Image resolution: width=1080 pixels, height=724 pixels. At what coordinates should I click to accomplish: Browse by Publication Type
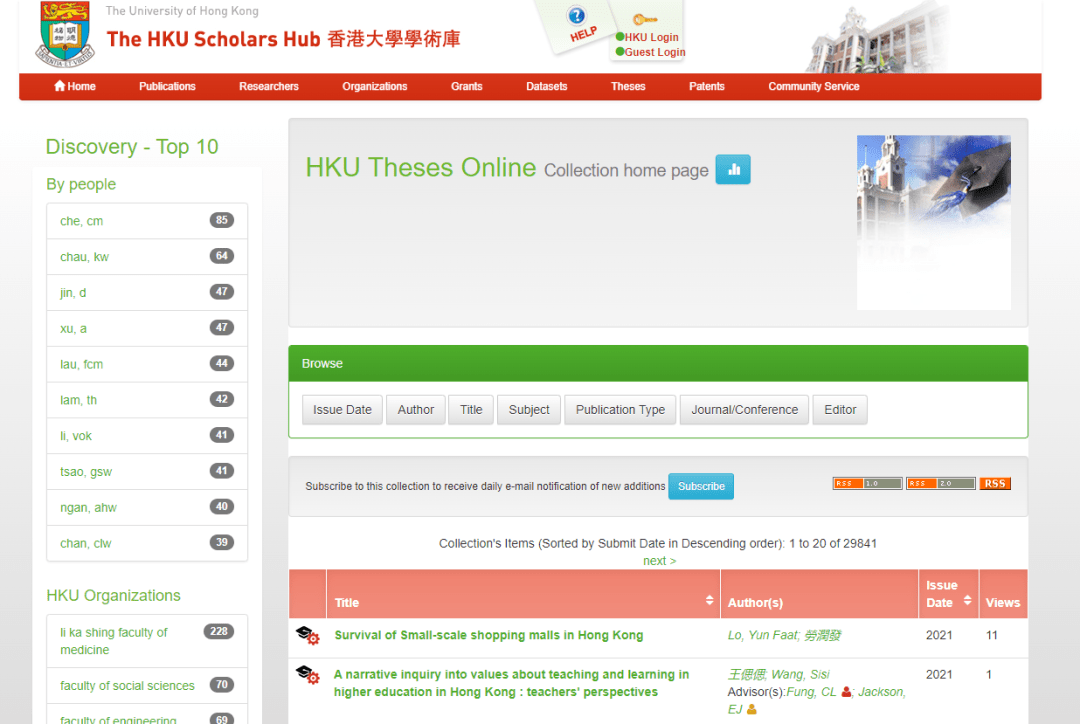tap(621, 410)
